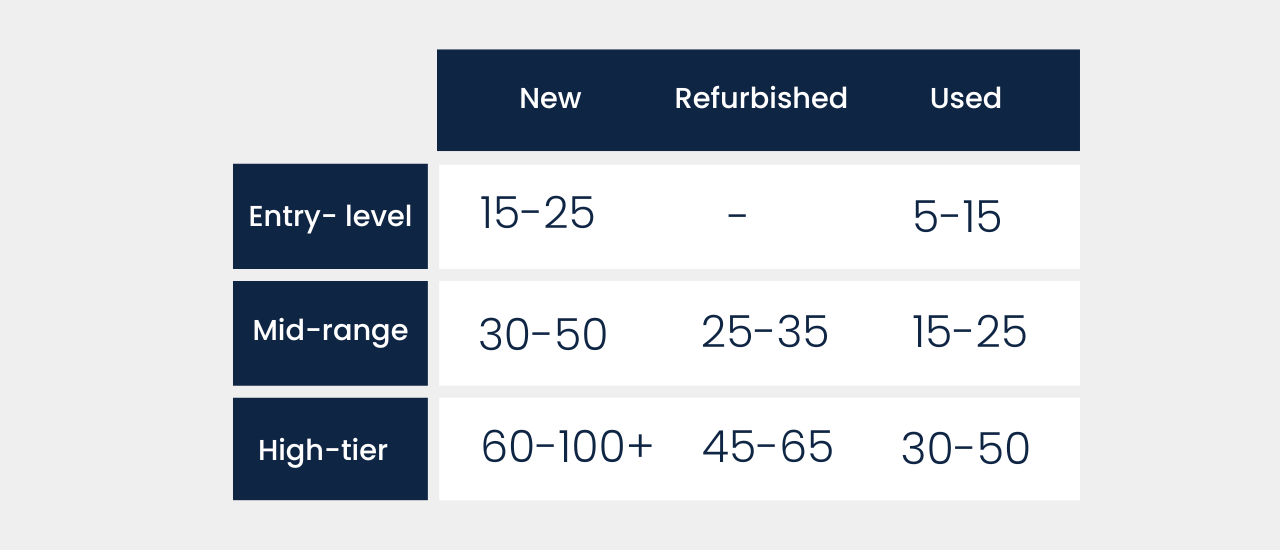Click the white High-tier data row

tap(759, 449)
